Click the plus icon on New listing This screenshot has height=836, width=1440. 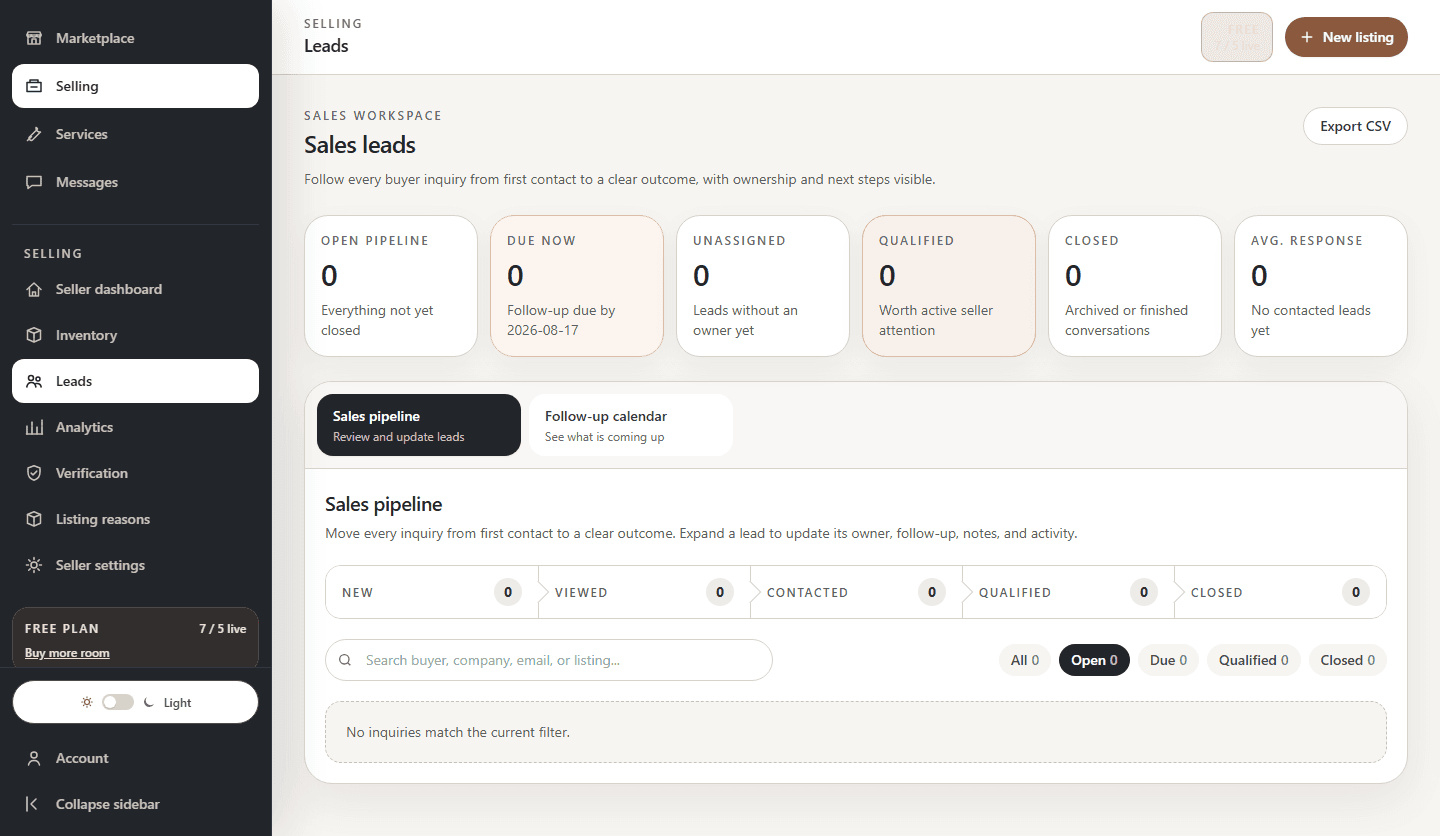coord(1307,37)
